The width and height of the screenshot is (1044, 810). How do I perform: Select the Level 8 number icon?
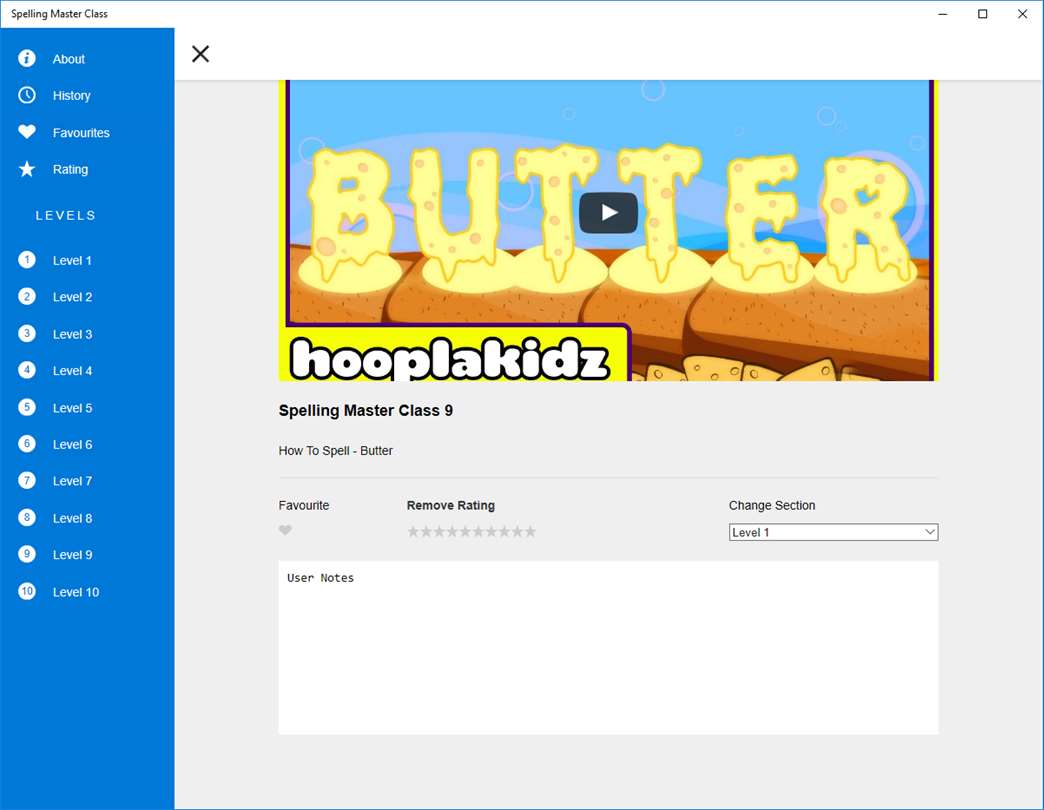click(27, 517)
